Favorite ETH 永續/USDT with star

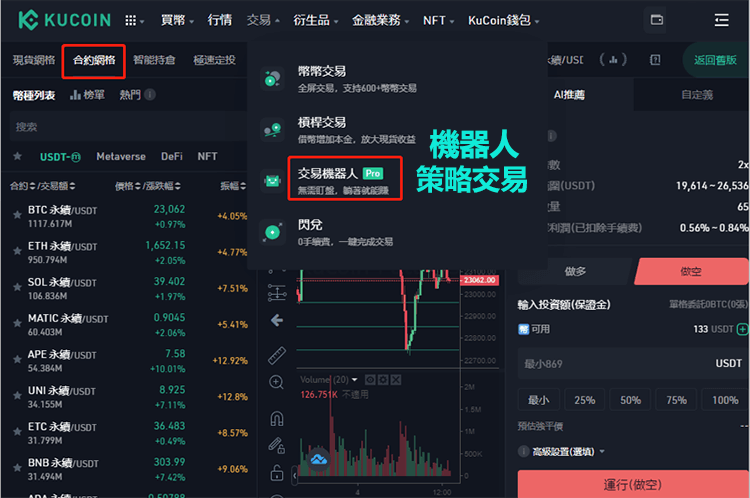click(x=17, y=251)
